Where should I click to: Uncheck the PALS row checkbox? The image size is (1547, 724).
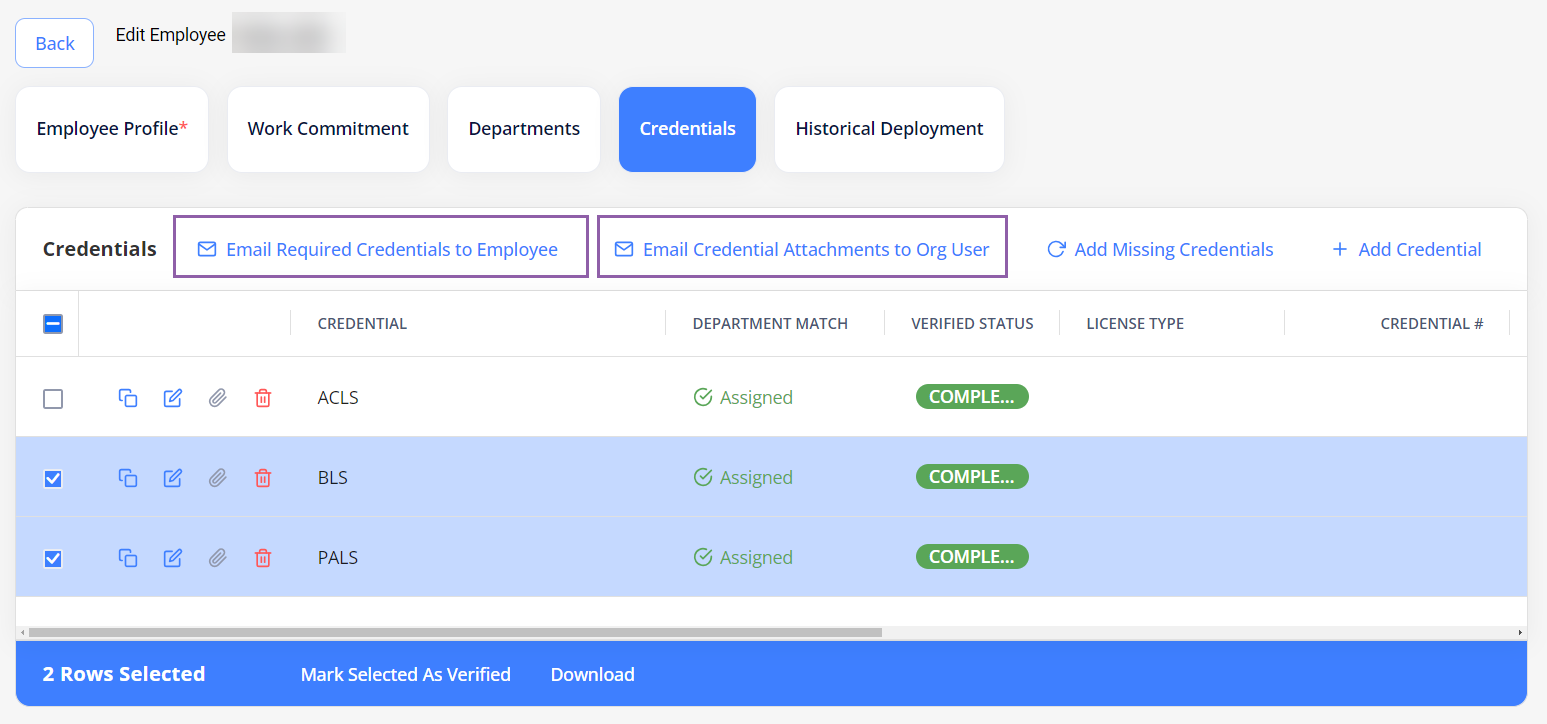pyautogui.click(x=53, y=559)
